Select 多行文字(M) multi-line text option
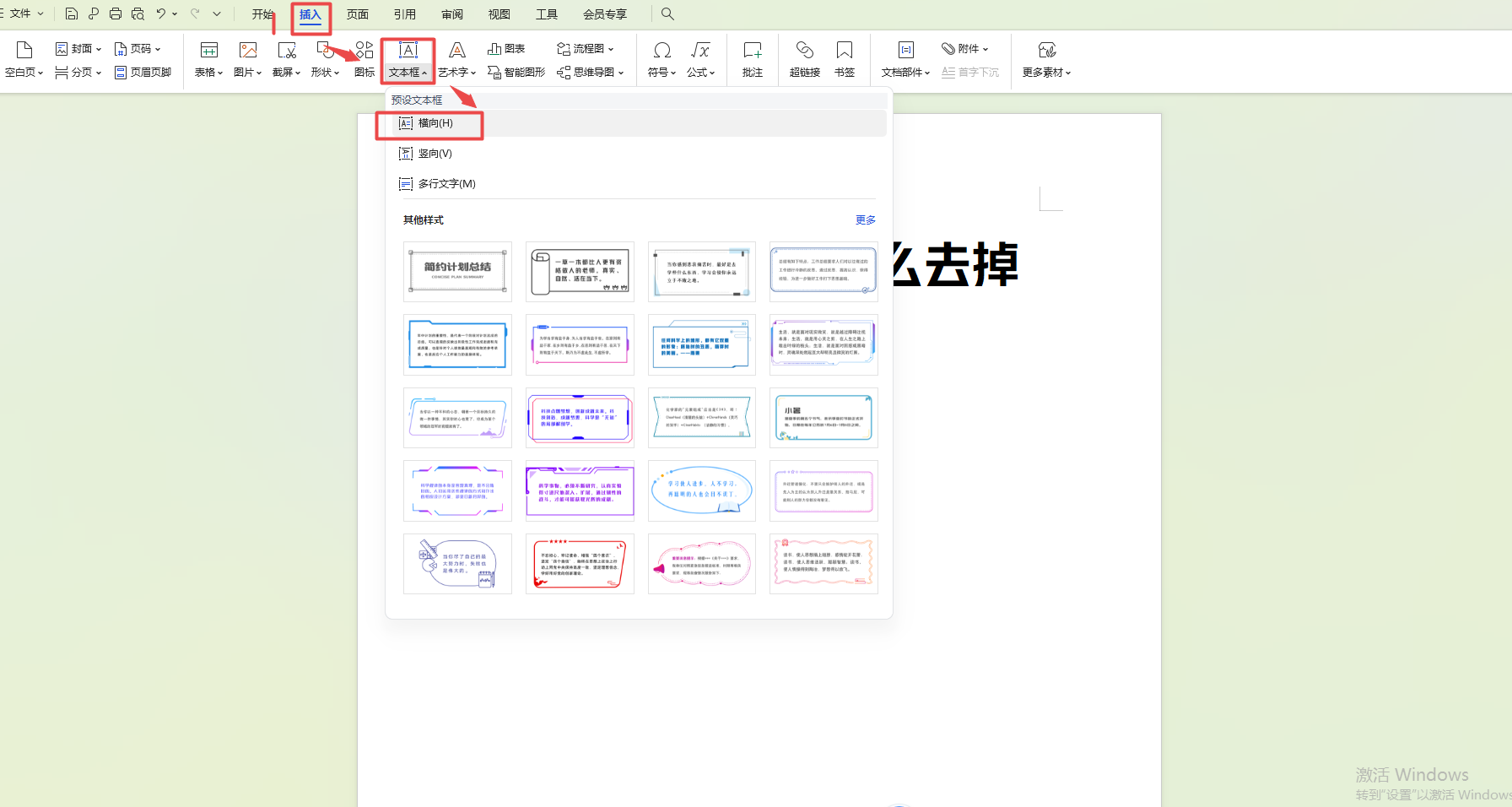This screenshot has width=1512, height=807. (446, 184)
